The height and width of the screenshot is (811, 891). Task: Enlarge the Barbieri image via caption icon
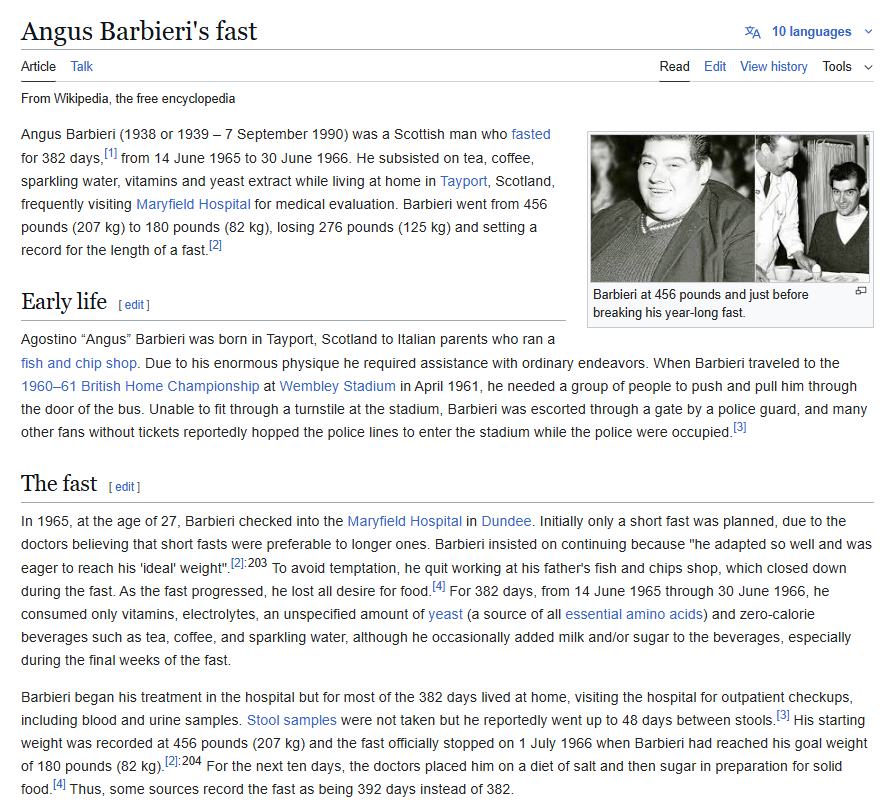tap(861, 291)
